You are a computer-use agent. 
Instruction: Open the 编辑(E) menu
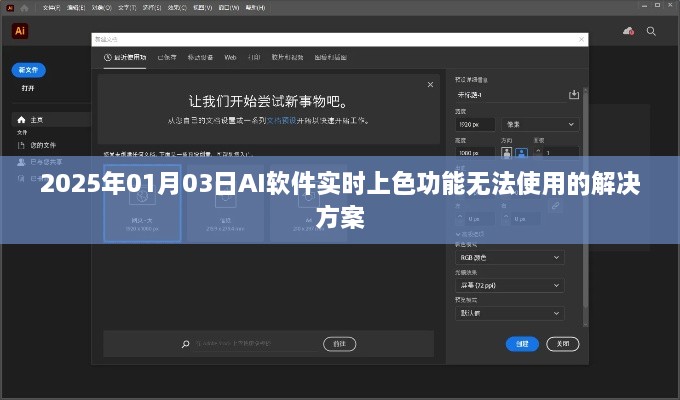[x=76, y=8]
